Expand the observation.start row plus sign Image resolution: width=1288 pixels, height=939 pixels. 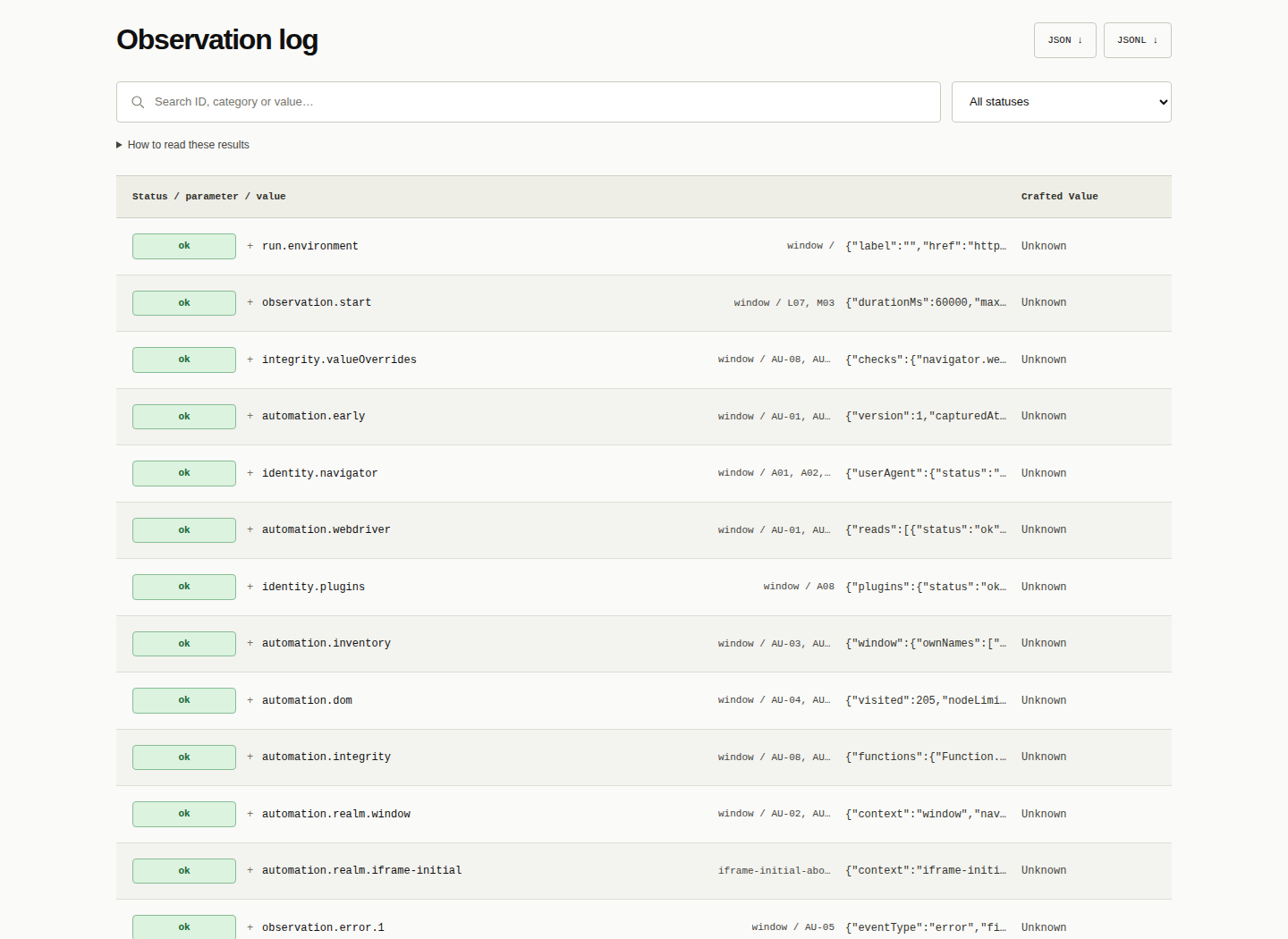tap(250, 302)
